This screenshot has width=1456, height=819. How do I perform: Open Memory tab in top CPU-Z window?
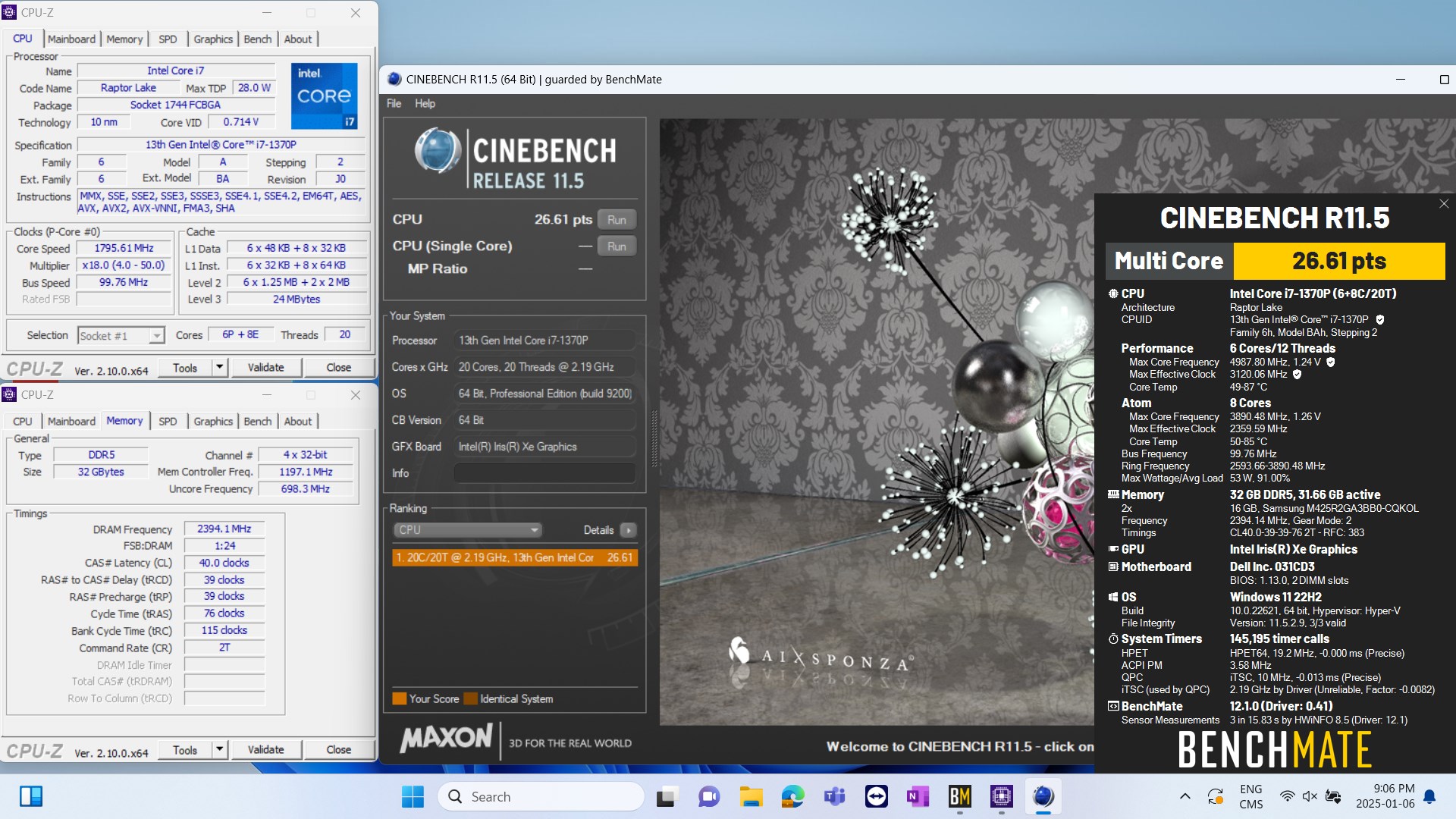[124, 39]
